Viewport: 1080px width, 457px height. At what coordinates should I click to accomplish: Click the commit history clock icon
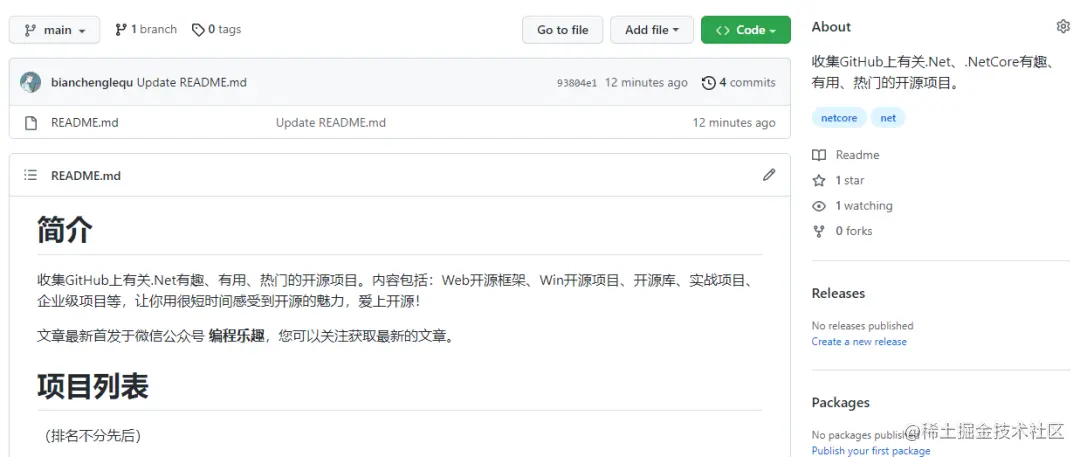click(709, 83)
